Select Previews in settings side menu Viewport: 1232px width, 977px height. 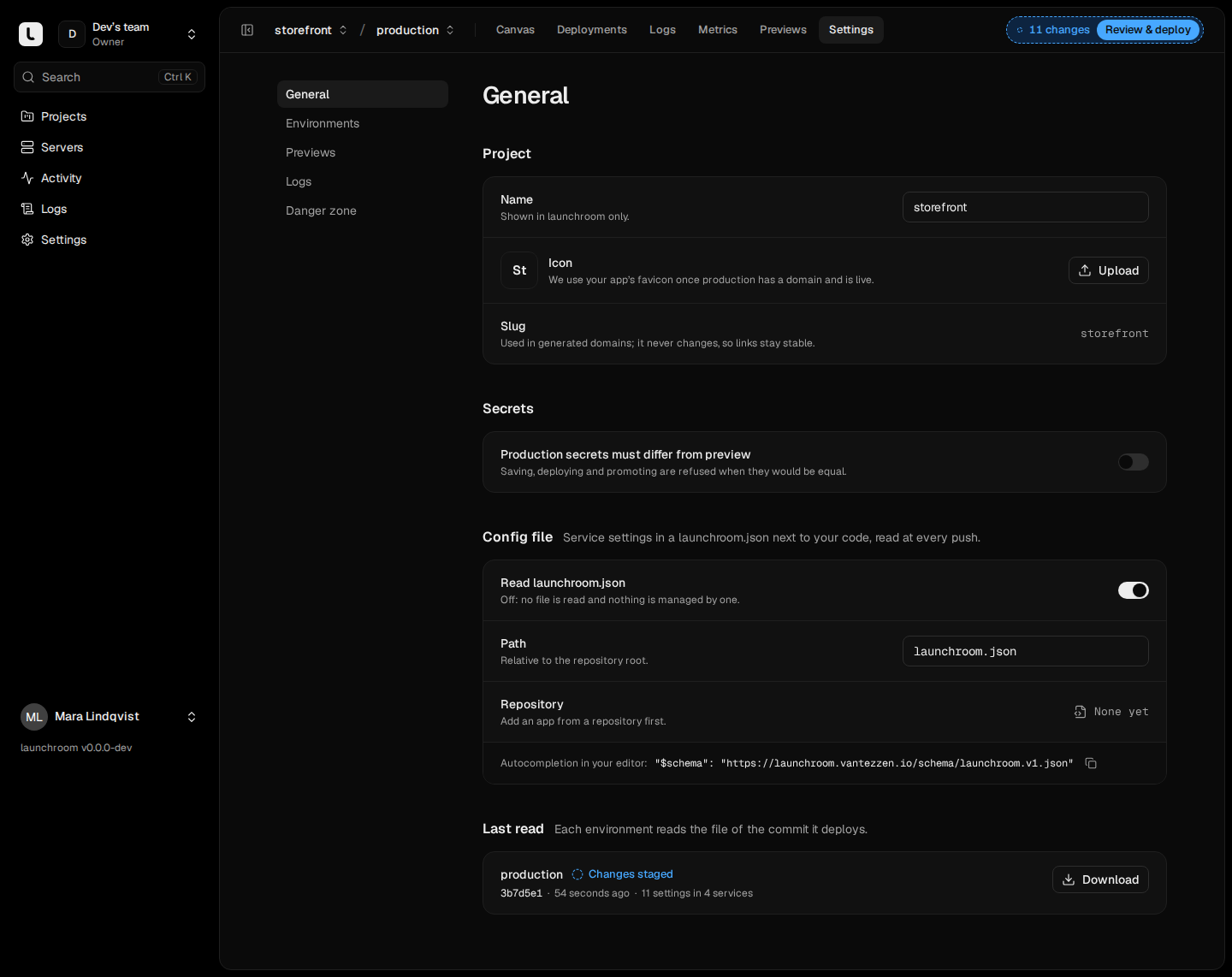click(363, 152)
